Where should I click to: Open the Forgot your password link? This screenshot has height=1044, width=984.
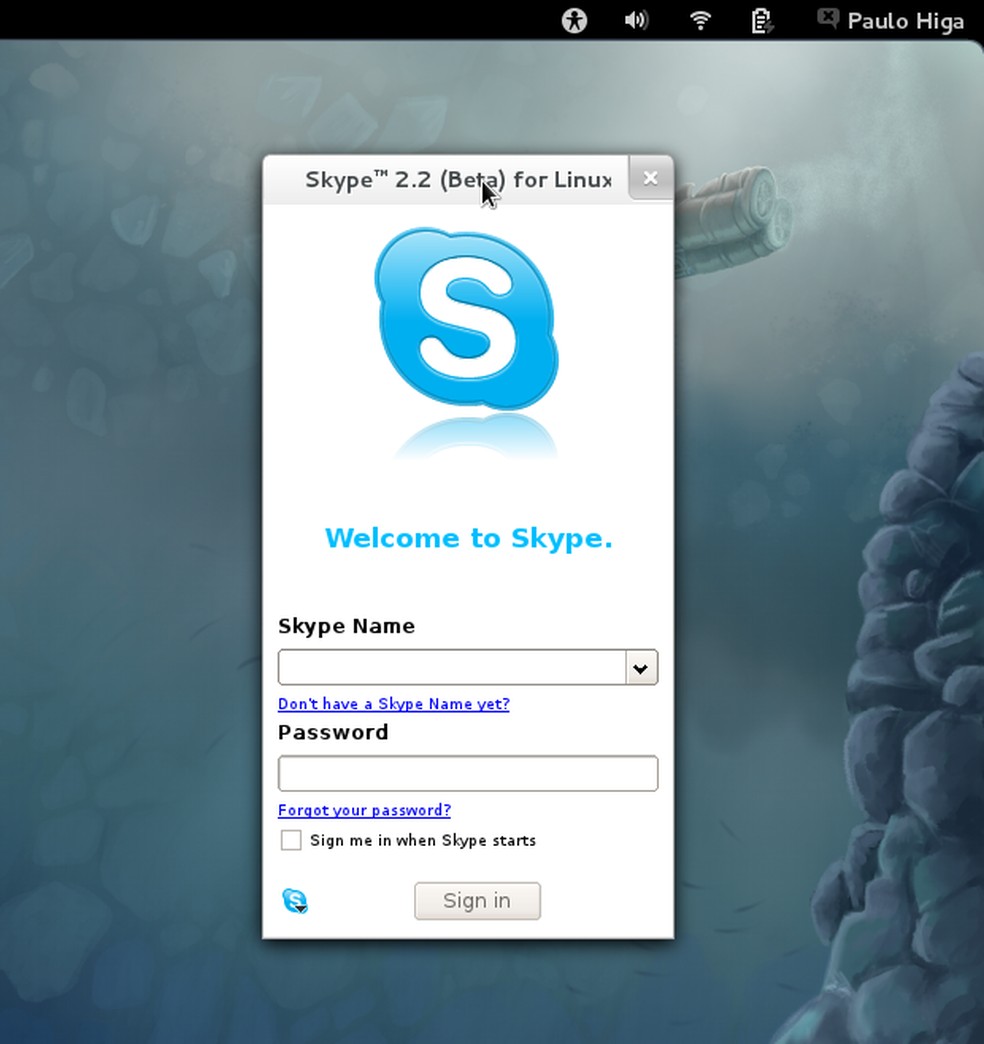click(x=364, y=810)
